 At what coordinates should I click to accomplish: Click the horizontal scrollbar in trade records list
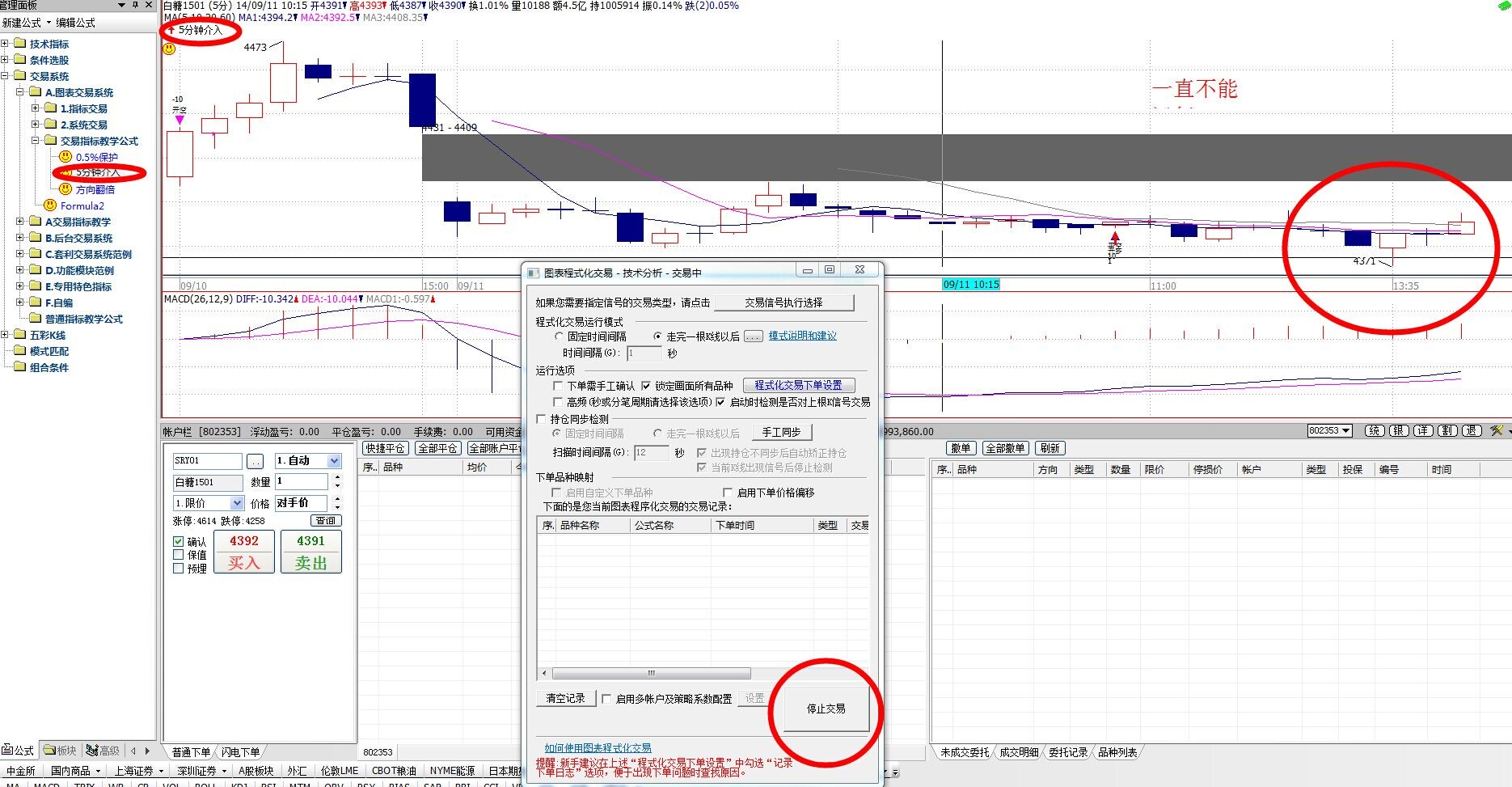click(652, 673)
